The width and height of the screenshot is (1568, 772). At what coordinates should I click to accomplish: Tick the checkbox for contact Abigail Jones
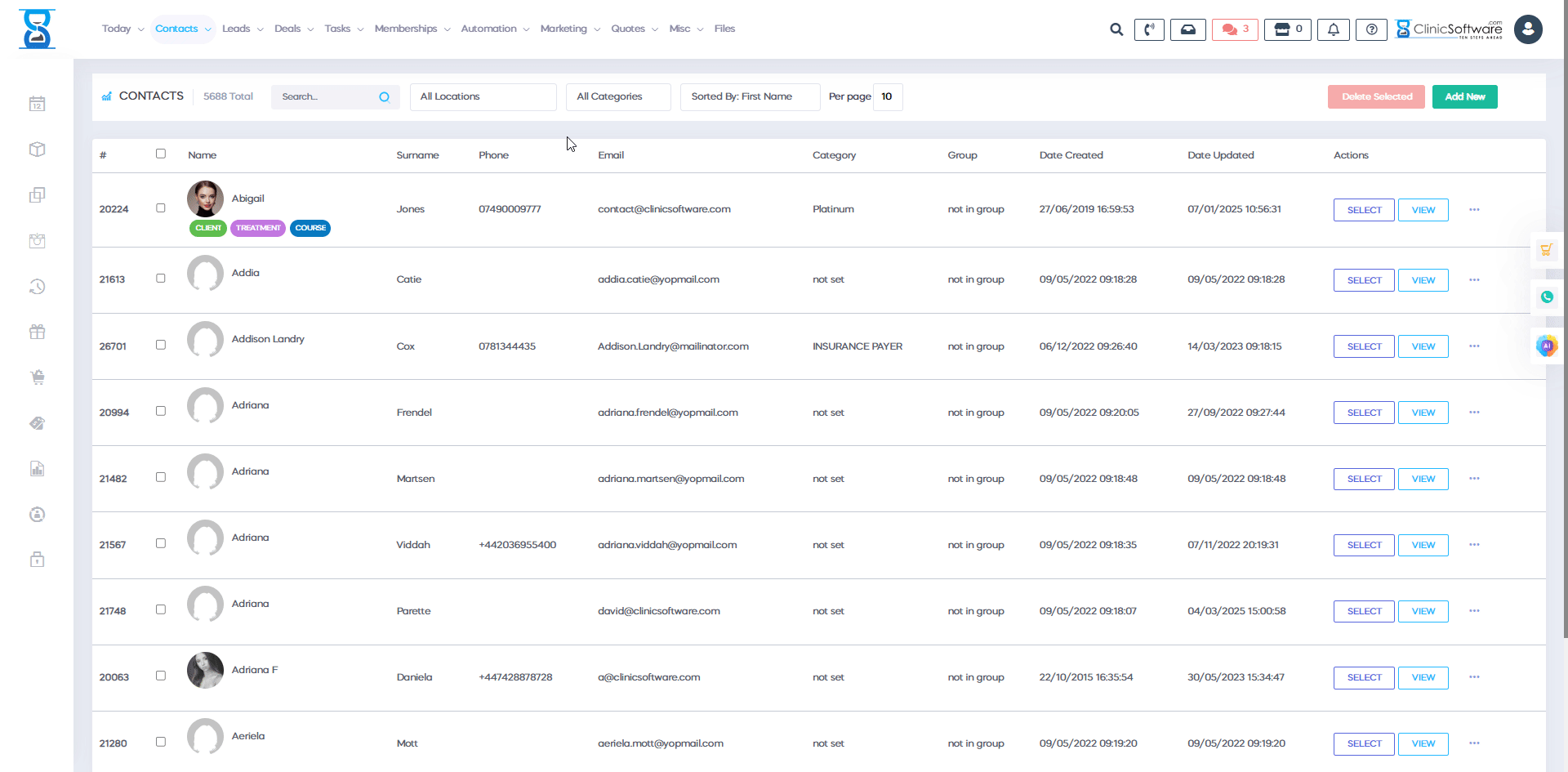click(x=161, y=208)
